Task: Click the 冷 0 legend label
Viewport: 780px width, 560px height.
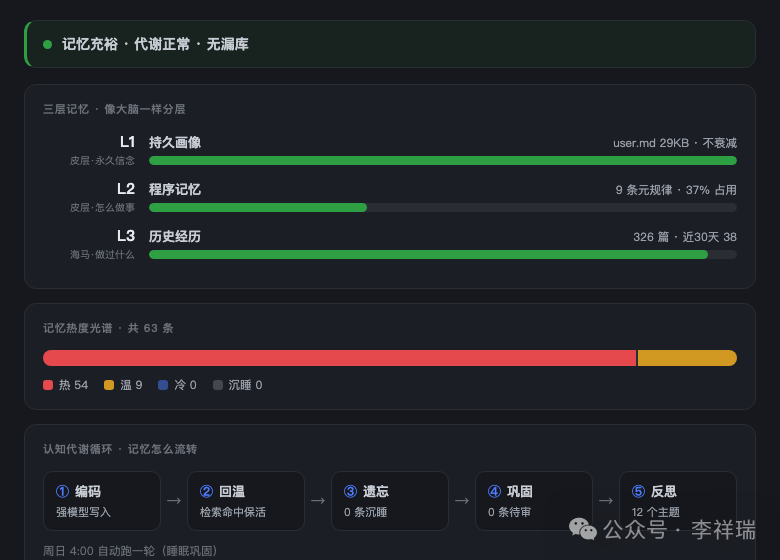Action: pos(185,385)
